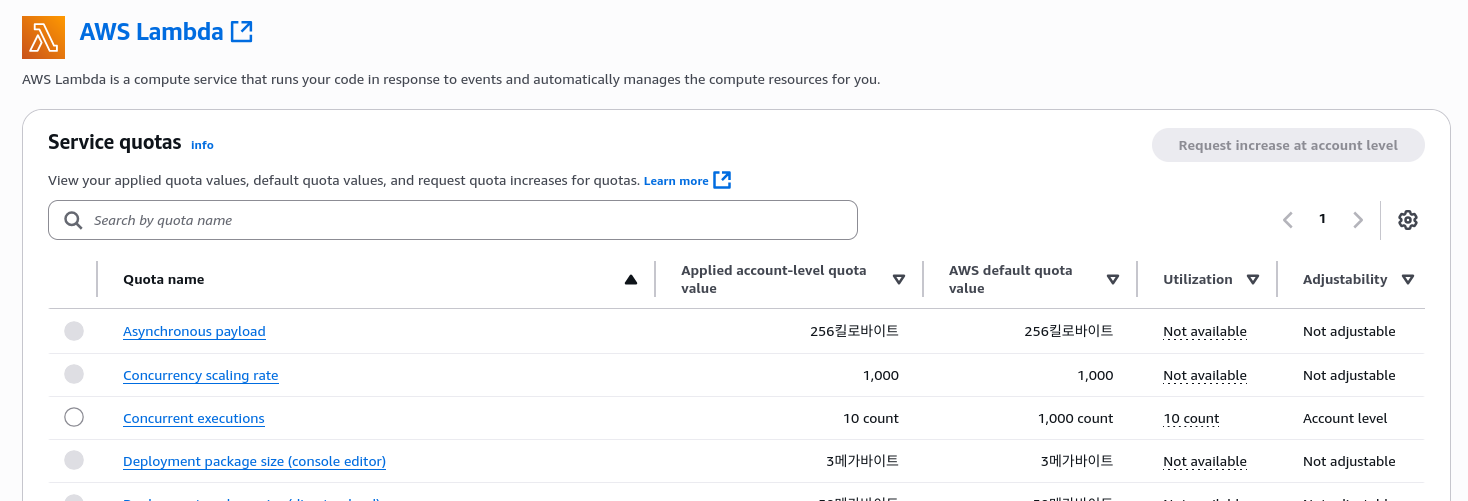Image resolution: width=1468 pixels, height=501 pixels.
Task: Select the Concurrent executions radio button
Action: coord(74,417)
